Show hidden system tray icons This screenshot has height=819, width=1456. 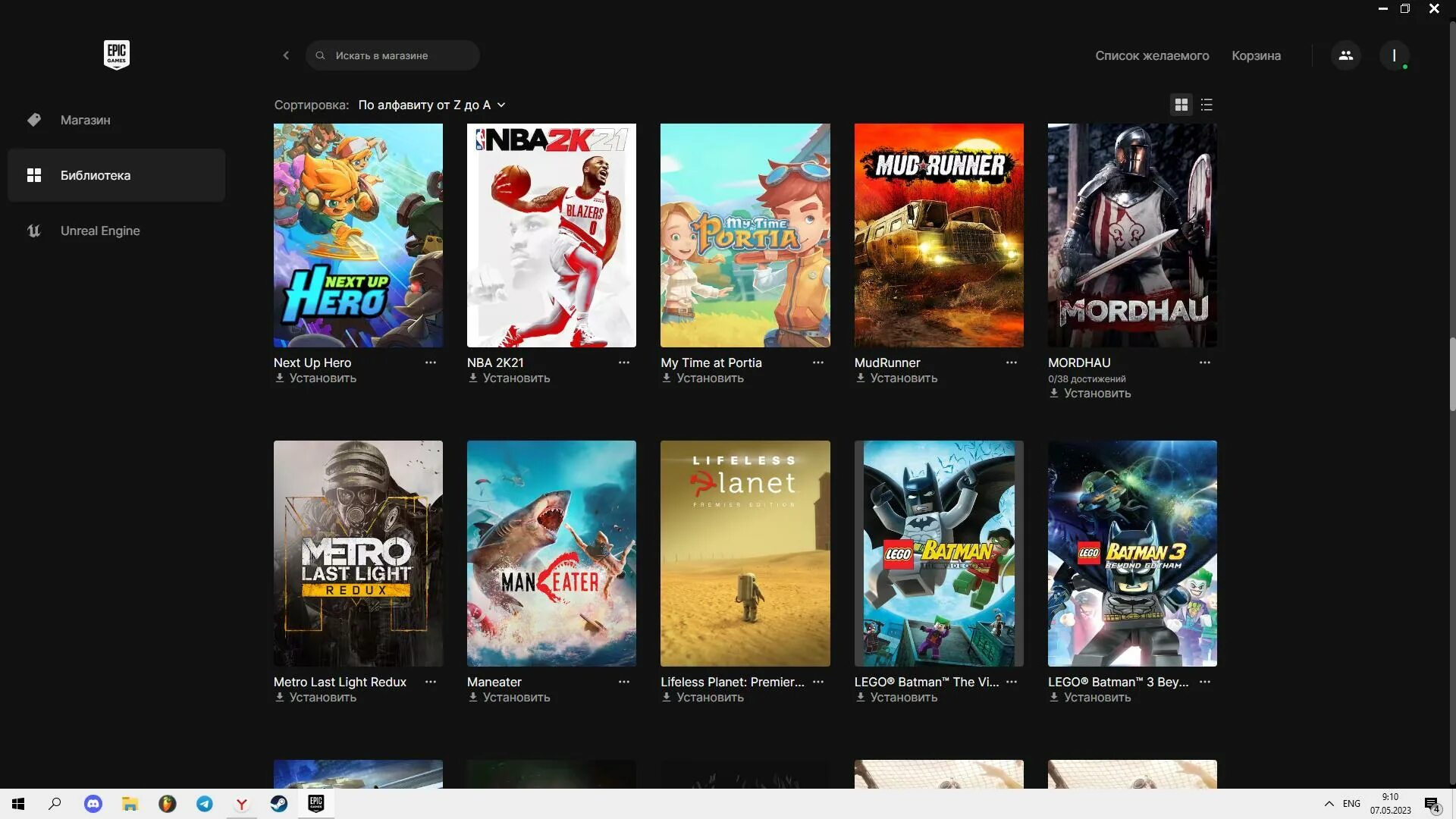coord(1329,804)
